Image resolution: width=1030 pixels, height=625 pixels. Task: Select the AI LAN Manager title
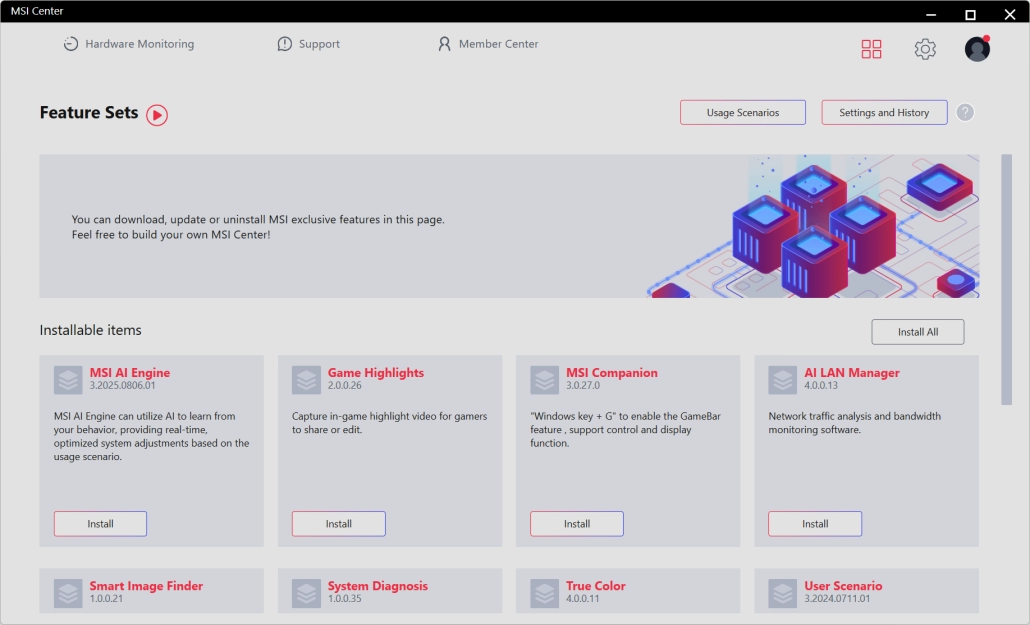(851, 373)
